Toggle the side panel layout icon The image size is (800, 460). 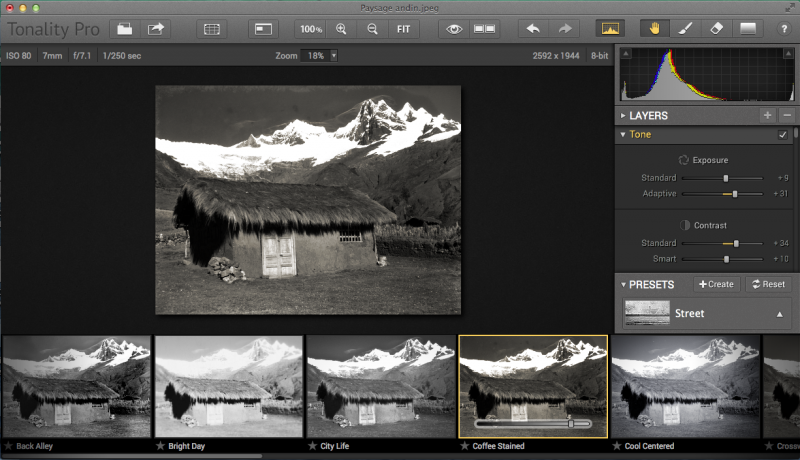[263, 29]
